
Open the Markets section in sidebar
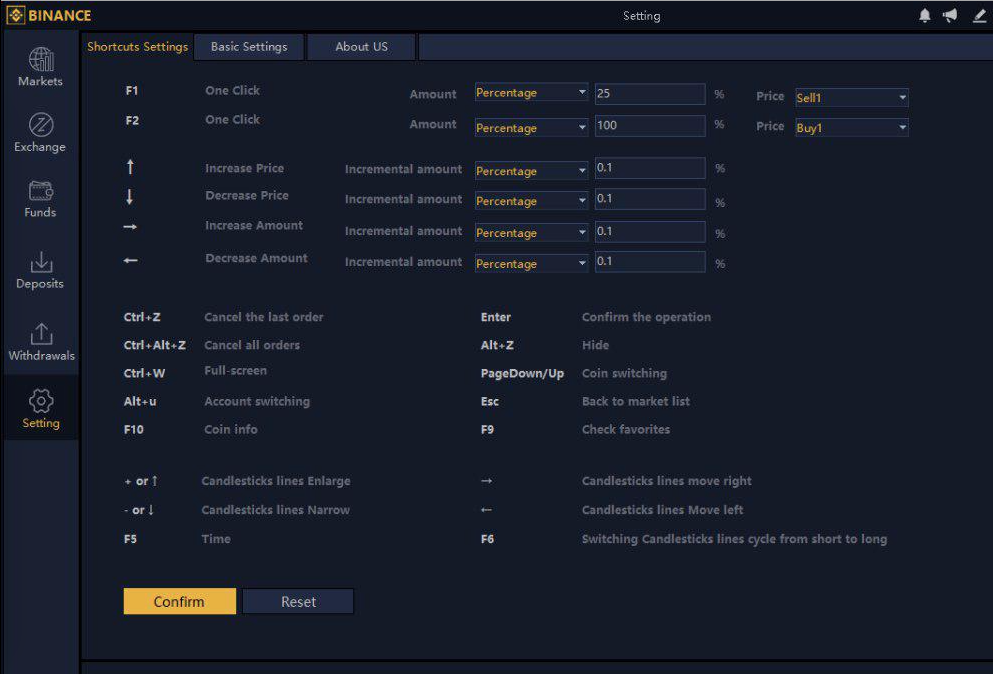(x=41, y=67)
